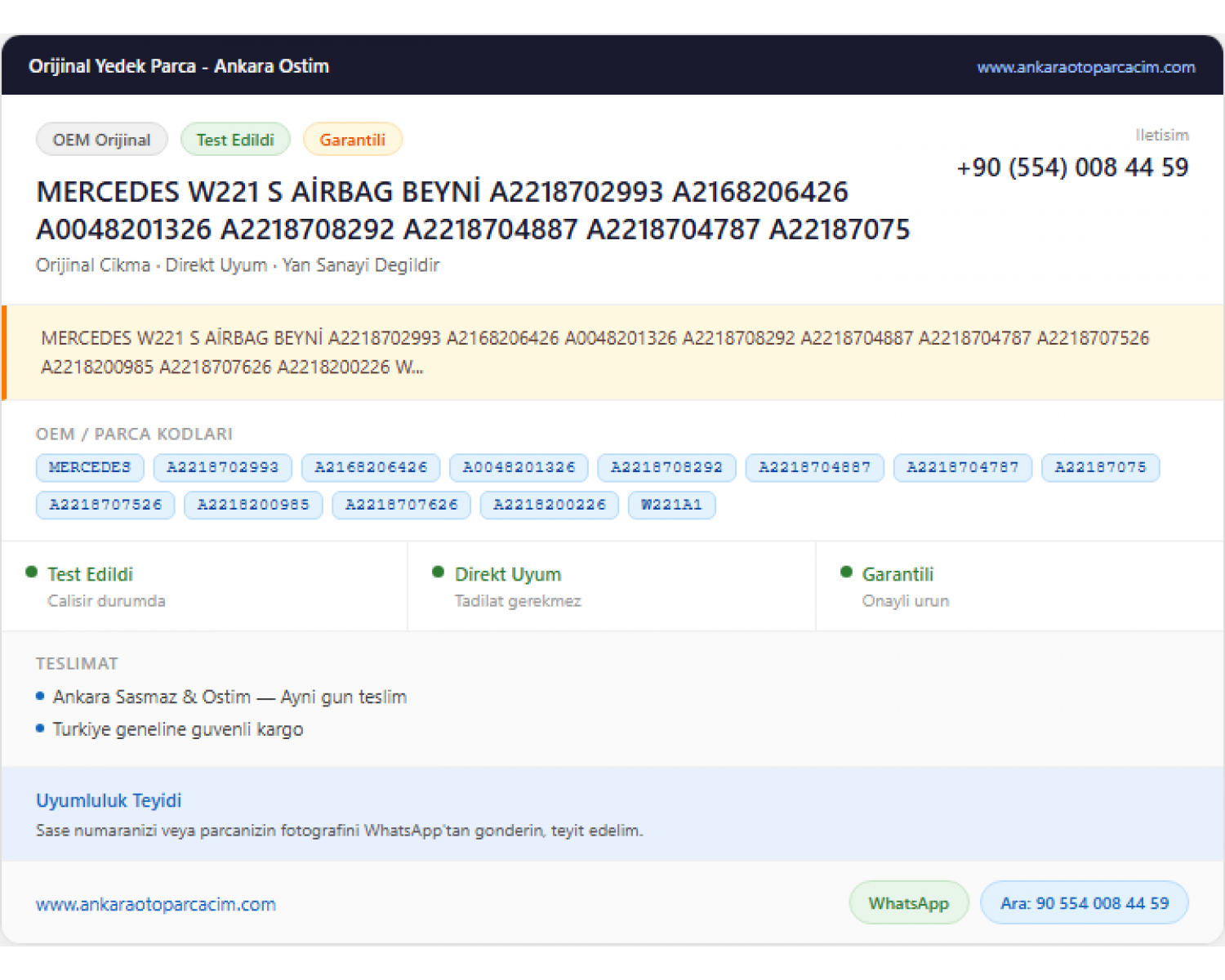Screen dimensions: 1225x980
Task: Select the A2218707526 code chip
Action: [x=105, y=505]
